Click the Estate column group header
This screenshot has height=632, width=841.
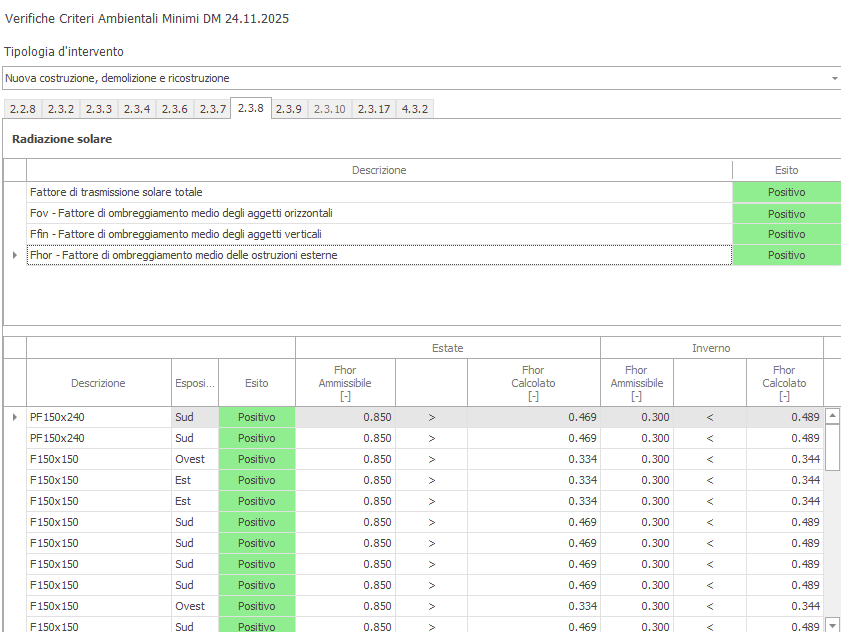pos(447,348)
